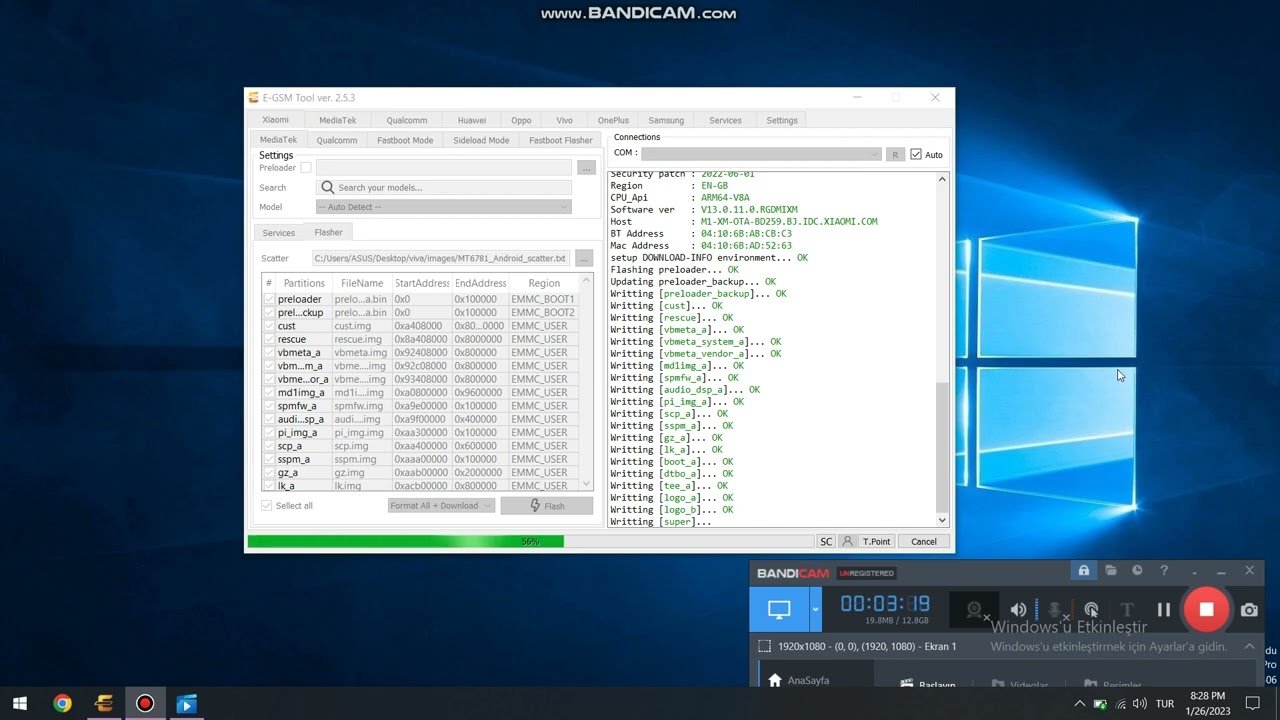The image size is (1280, 720).
Task: Show hidden system tray icons chevron
Action: [1080, 704]
